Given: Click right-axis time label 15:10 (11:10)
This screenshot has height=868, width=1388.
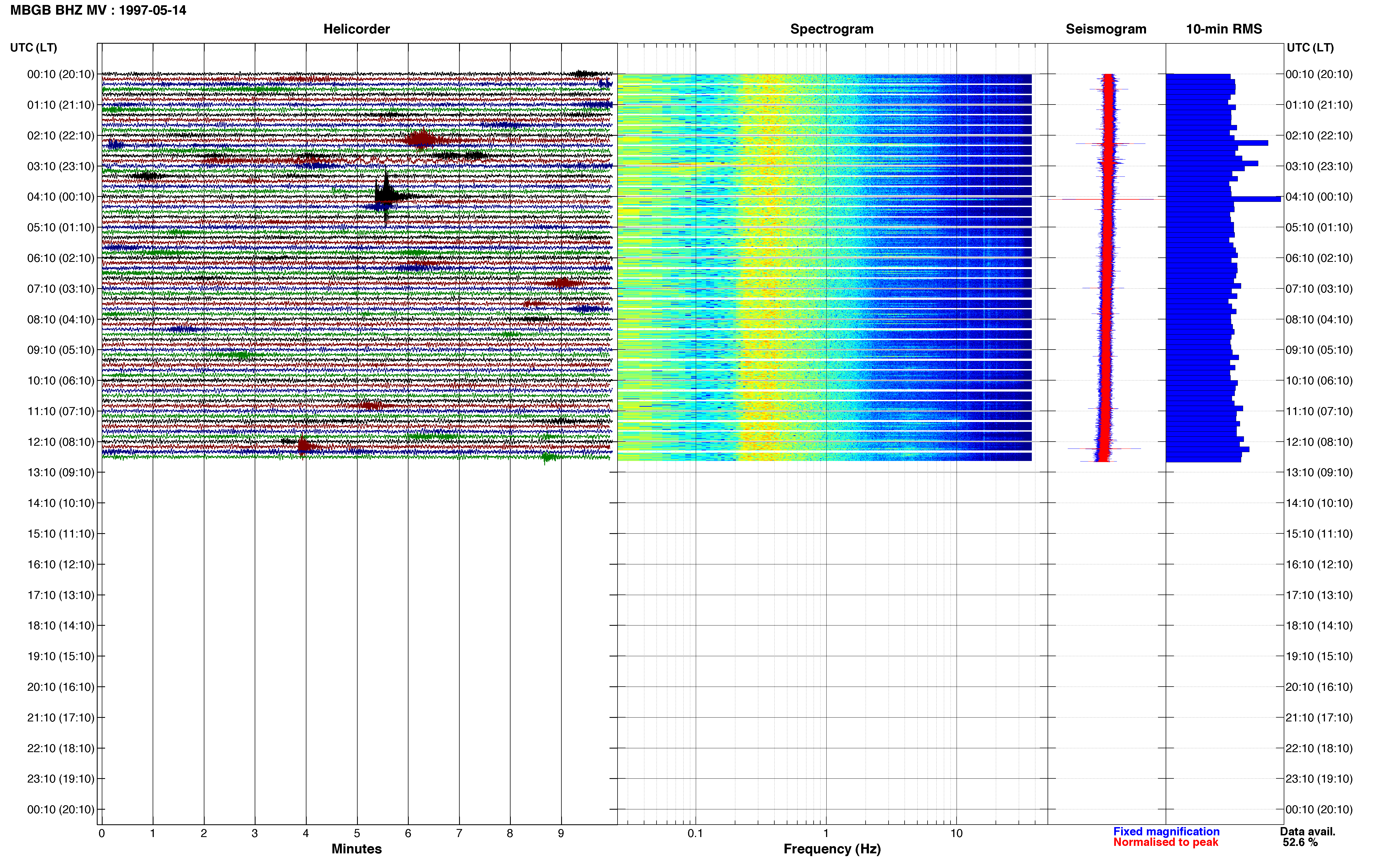Looking at the screenshot, I should point(1319,534).
